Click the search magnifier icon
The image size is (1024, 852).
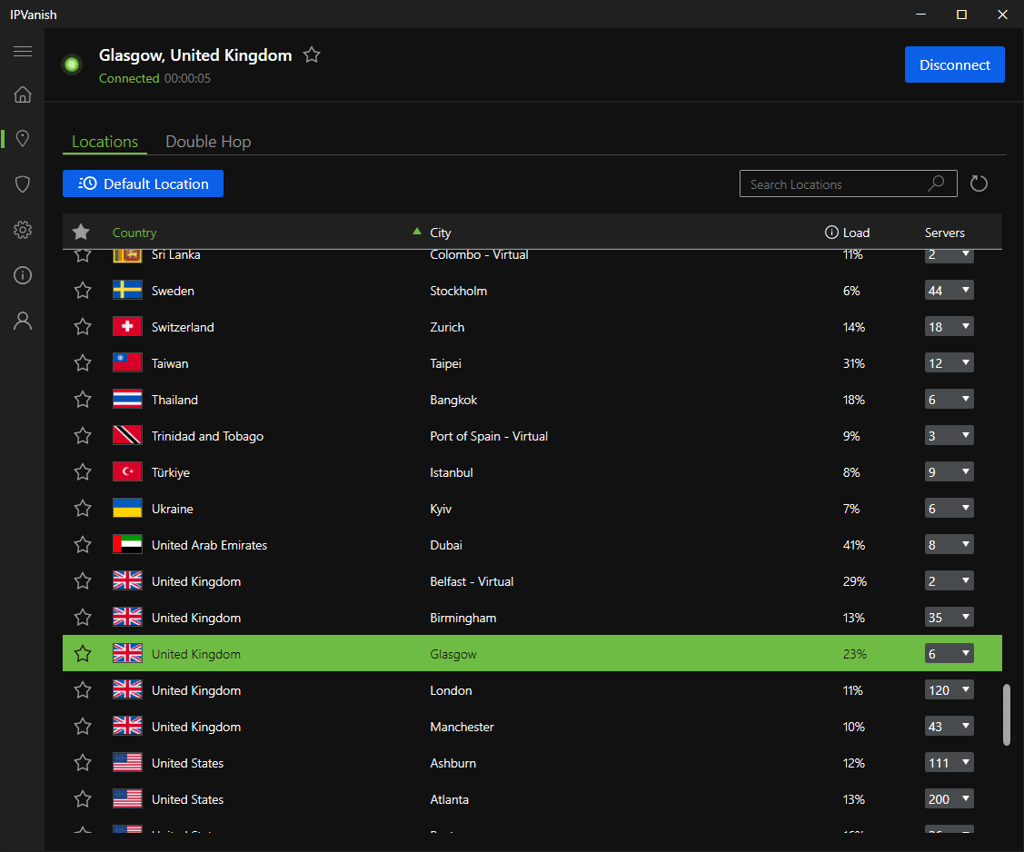[936, 183]
